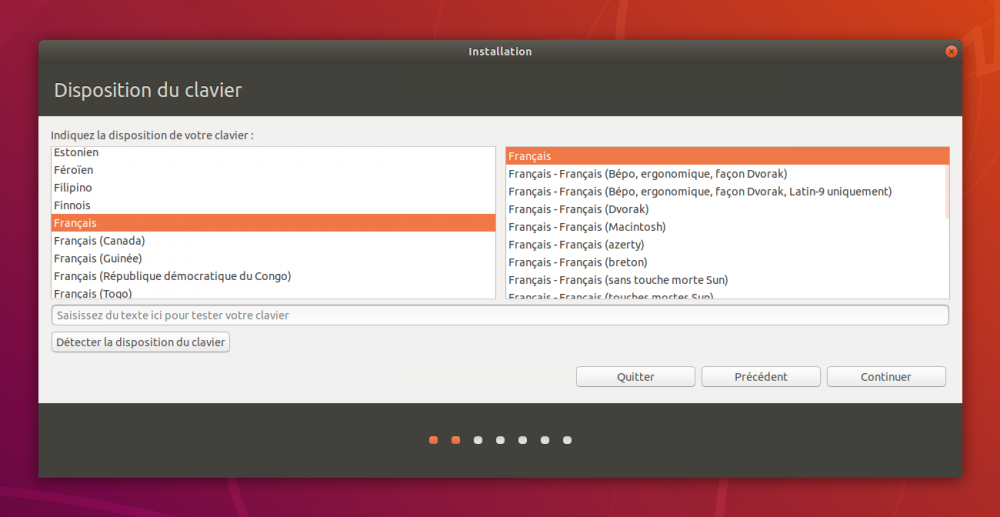Viewport: 1000px width, 517px height.
Task: Click Détecter la disposition du clavier
Action: (140, 342)
